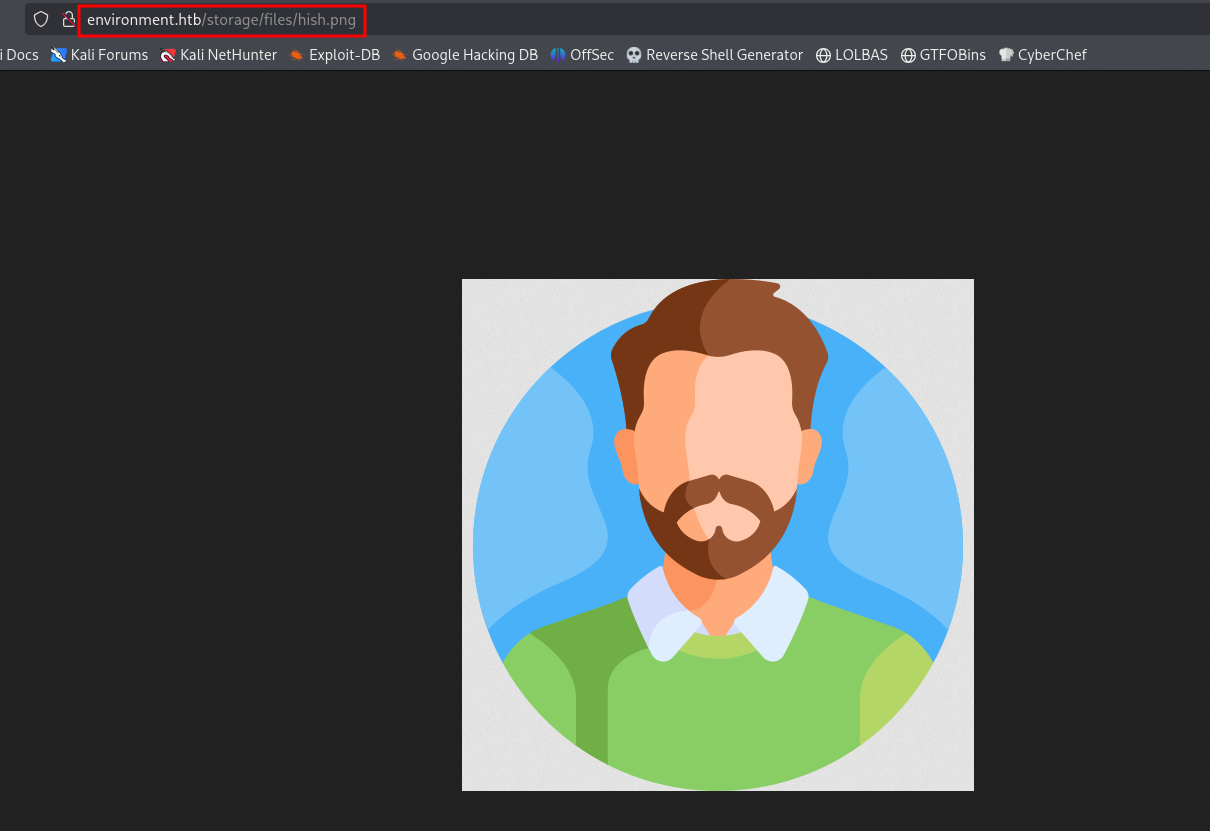This screenshot has width=1210, height=831.
Task: Click the tracking protection shield icon
Action: [x=41, y=19]
